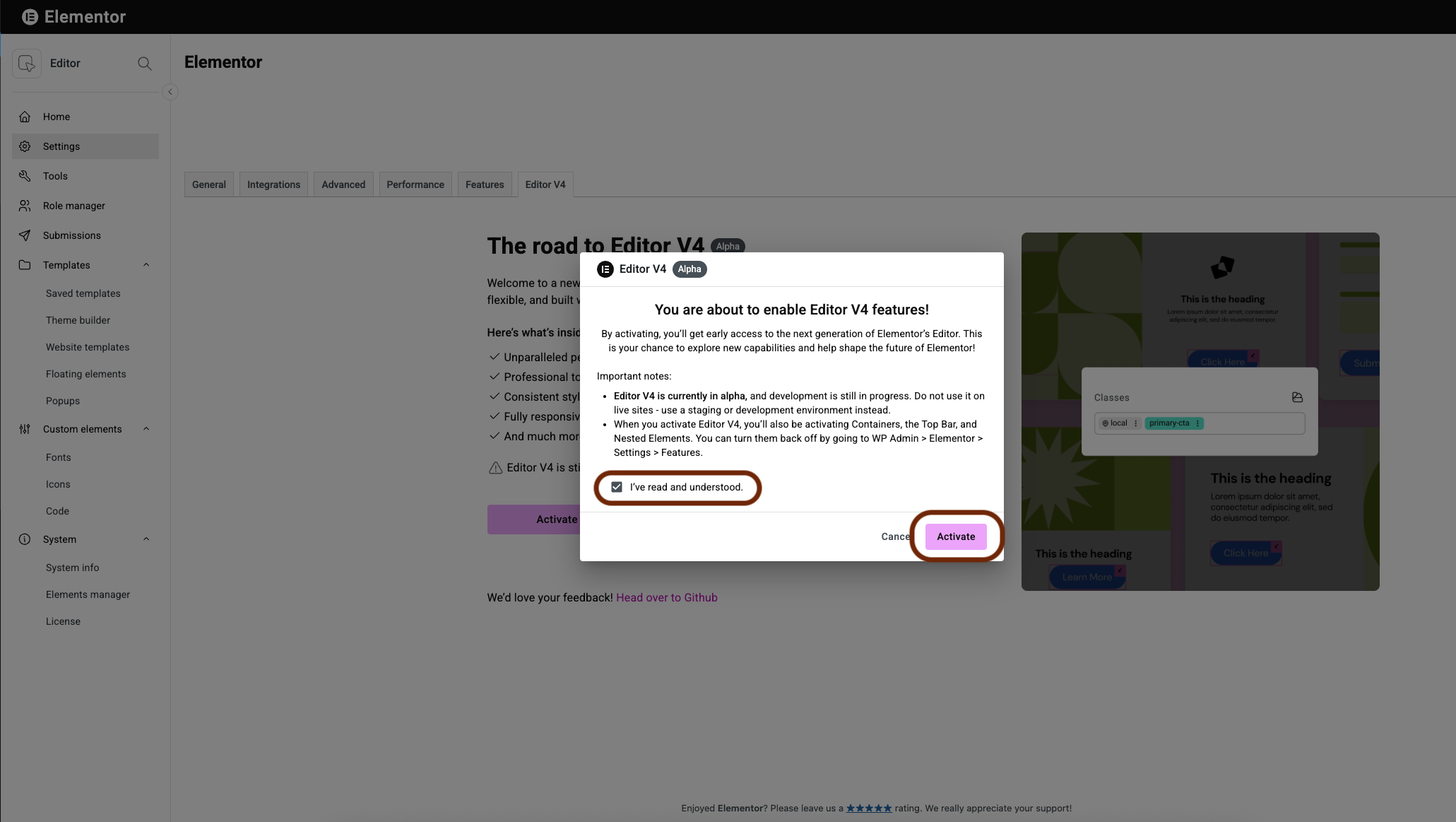The image size is (1456, 822).
Task: Collapse the System section chevron
Action: coord(146,539)
